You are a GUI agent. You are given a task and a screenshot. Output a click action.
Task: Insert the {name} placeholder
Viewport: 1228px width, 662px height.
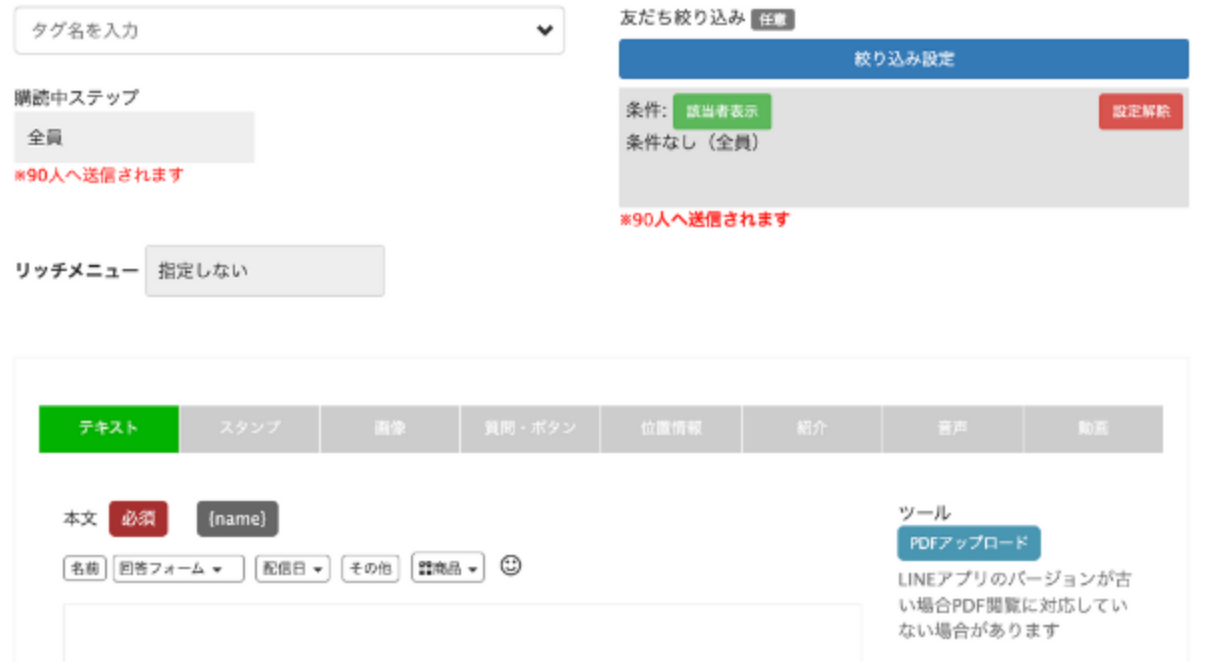coord(237,519)
